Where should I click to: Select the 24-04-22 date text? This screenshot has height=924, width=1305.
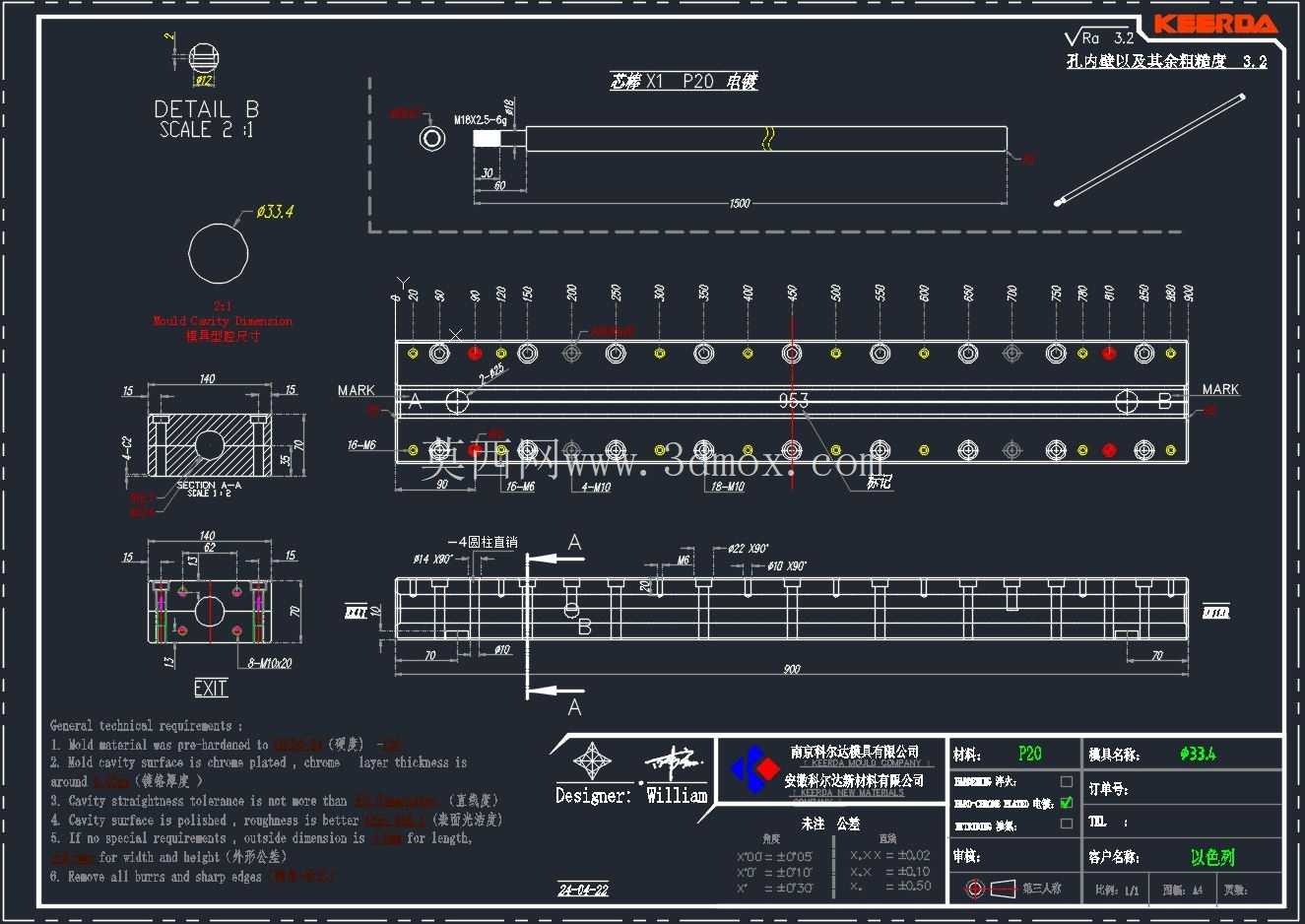click(x=583, y=890)
